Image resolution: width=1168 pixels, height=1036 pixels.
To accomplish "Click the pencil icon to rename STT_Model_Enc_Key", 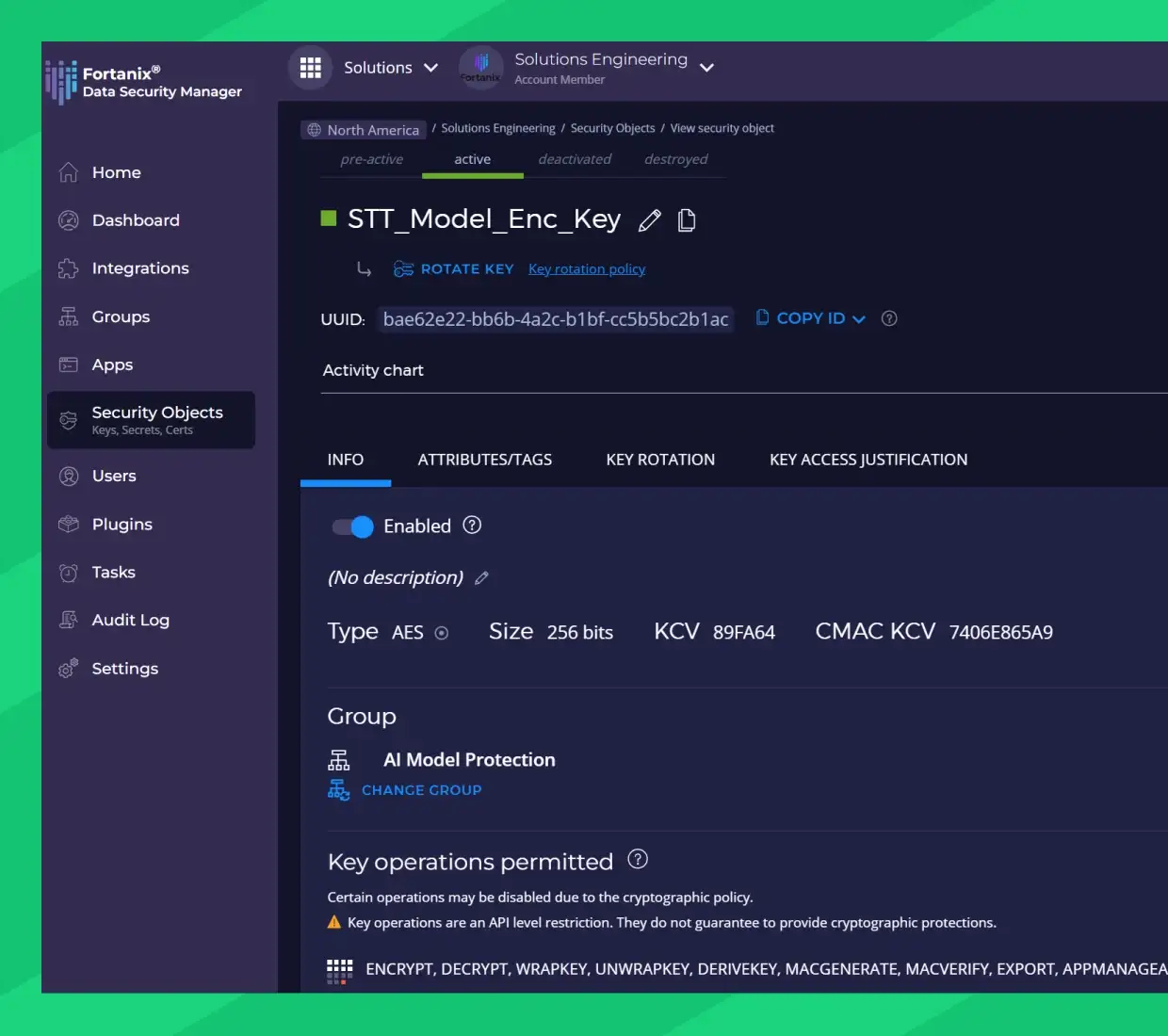I will click(649, 221).
